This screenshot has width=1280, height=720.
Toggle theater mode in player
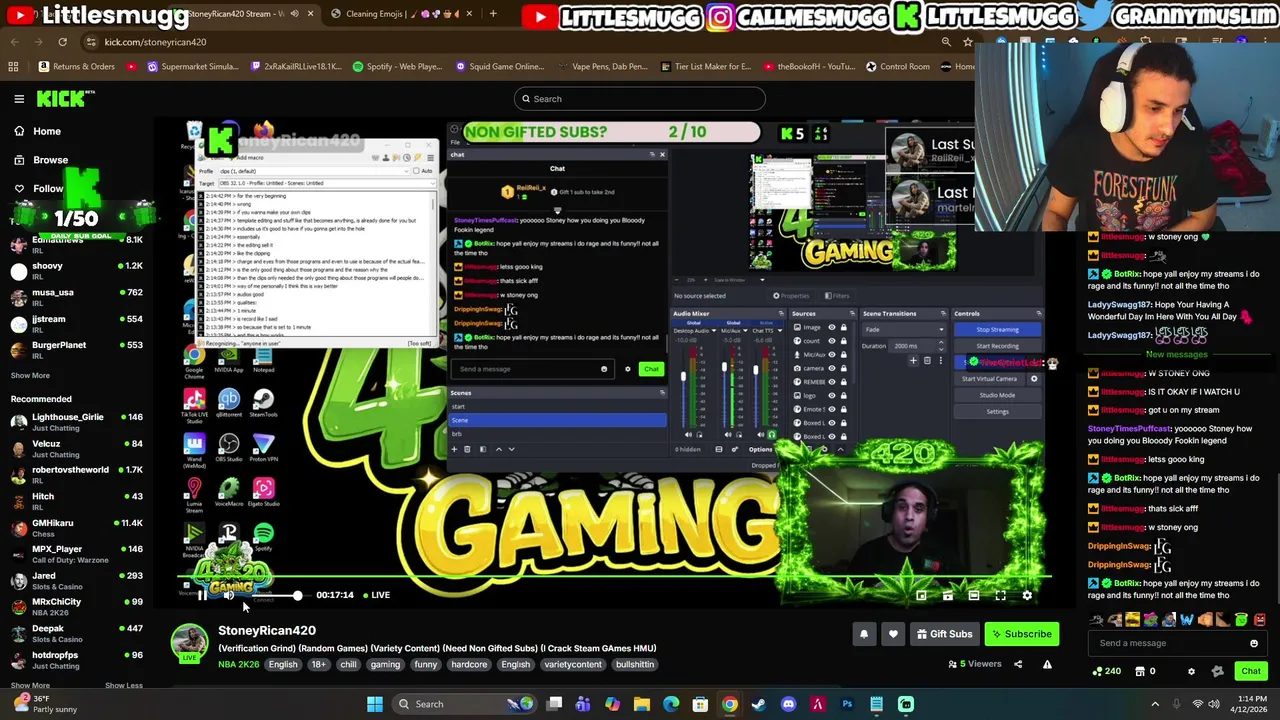pyautogui.click(x=974, y=595)
